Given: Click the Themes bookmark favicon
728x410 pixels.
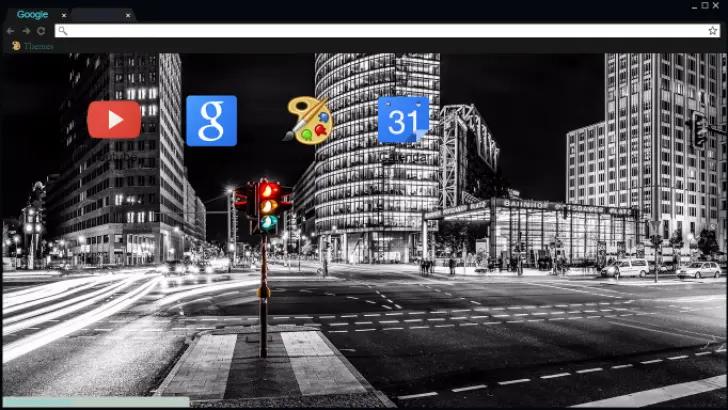Looking at the screenshot, I should point(16,46).
